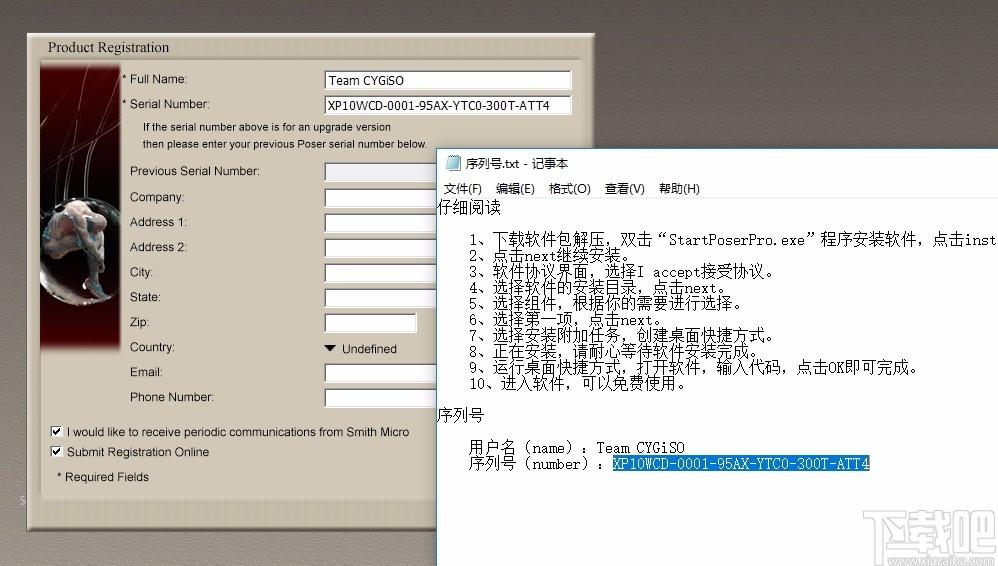The width and height of the screenshot is (998, 566).
Task: Click the Zip input field
Action: click(x=370, y=322)
